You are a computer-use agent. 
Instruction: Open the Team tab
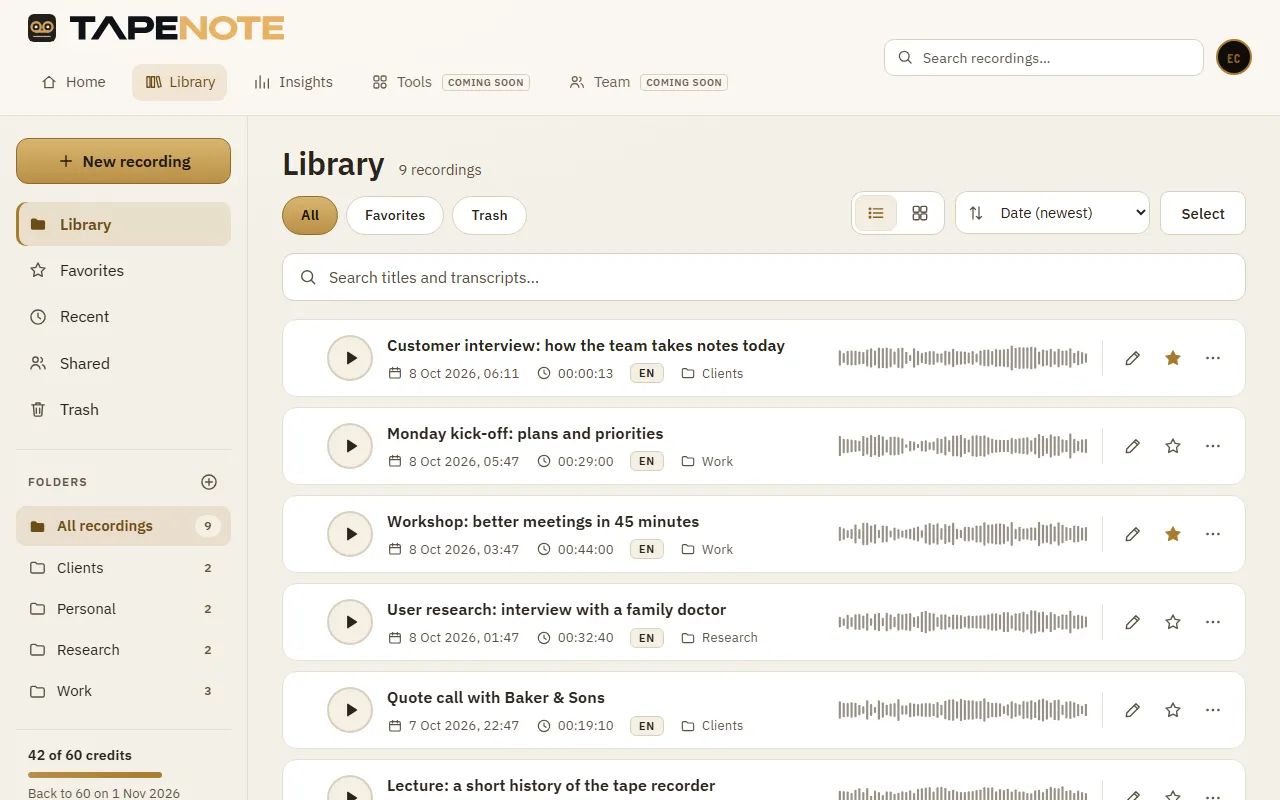point(648,82)
